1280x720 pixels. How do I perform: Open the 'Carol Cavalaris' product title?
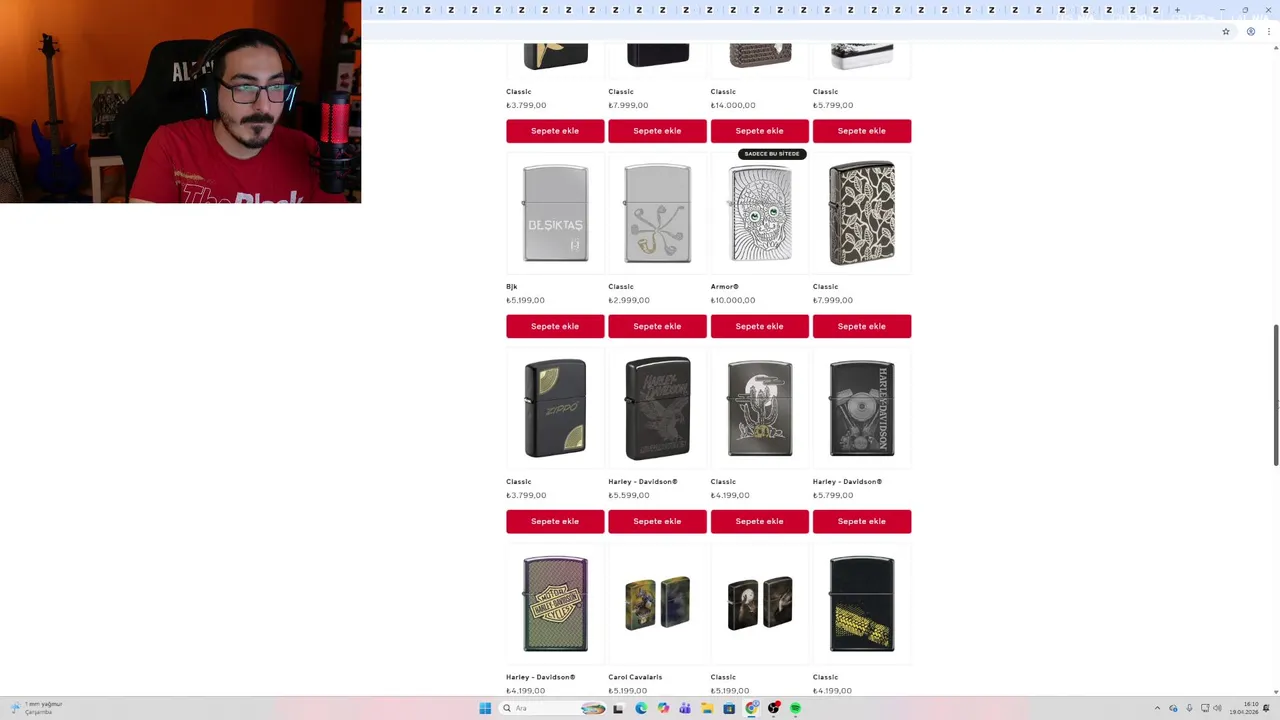[635, 677]
